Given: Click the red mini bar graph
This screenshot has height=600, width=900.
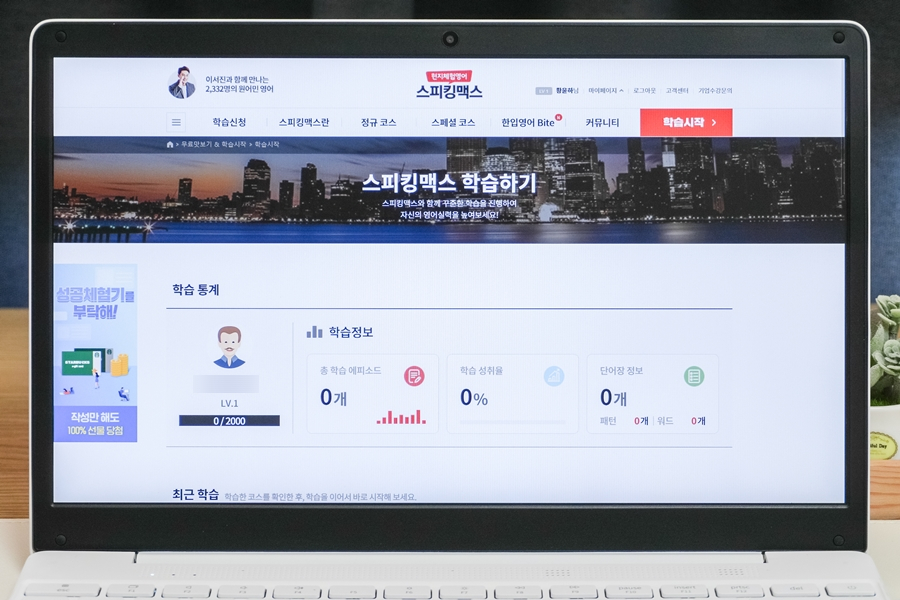Looking at the screenshot, I should (401, 417).
